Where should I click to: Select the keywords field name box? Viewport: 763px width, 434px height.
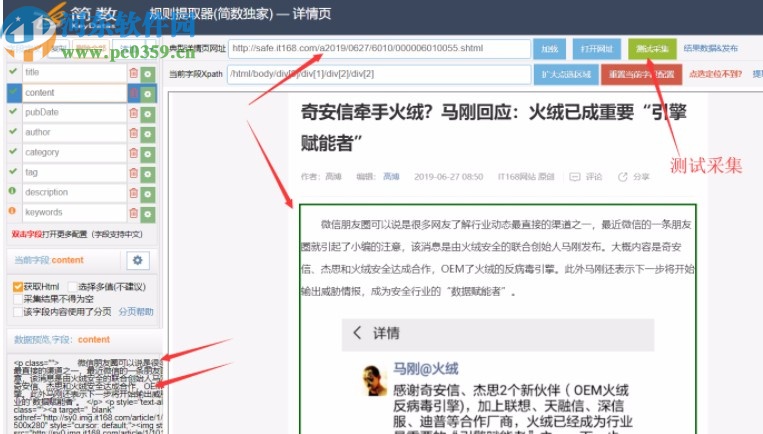pyautogui.click(x=74, y=212)
